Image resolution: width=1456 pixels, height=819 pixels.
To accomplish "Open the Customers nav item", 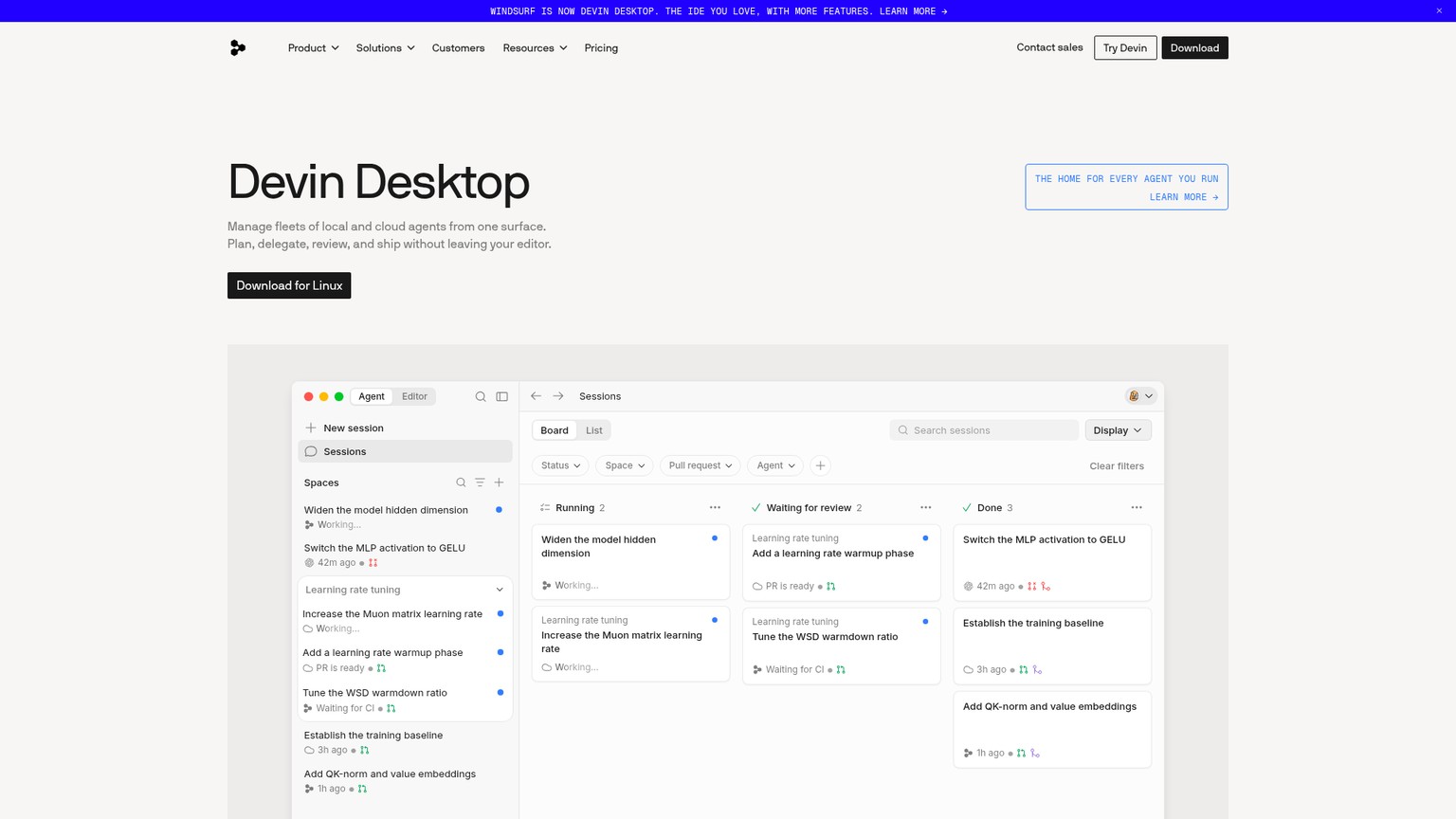I will [458, 47].
